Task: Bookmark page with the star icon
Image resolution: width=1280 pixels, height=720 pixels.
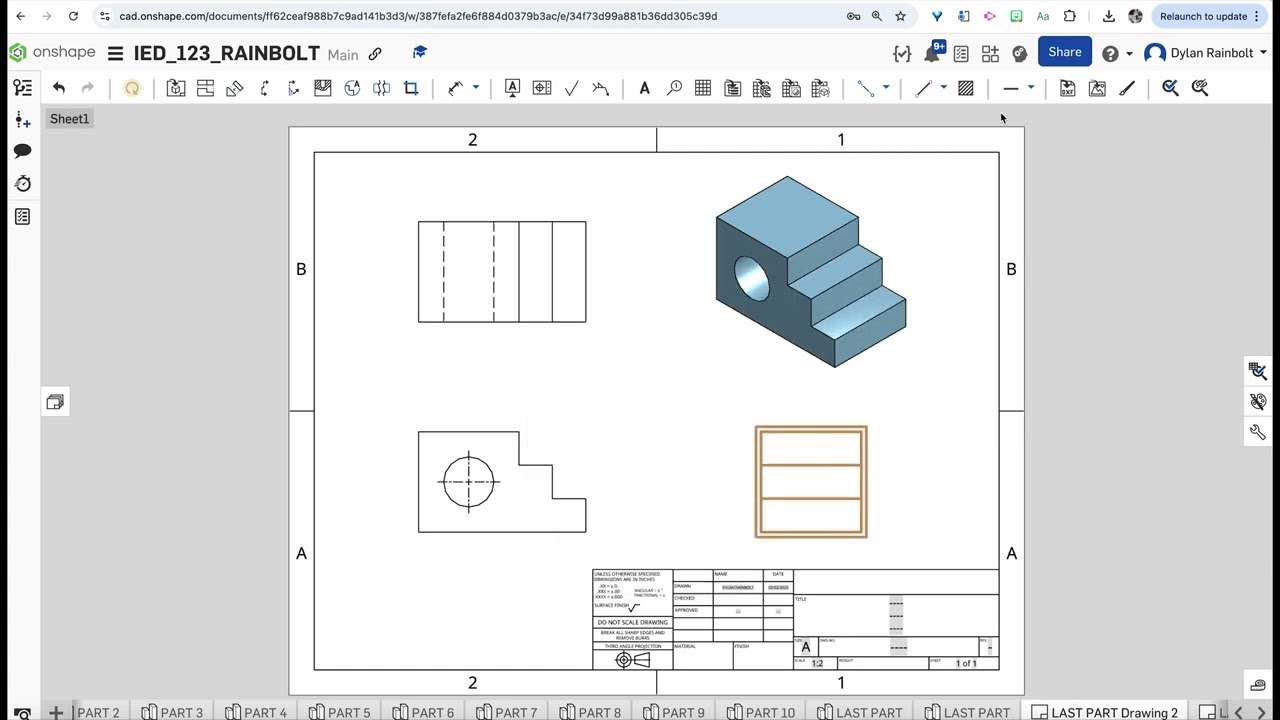Action: coord(900,16)
